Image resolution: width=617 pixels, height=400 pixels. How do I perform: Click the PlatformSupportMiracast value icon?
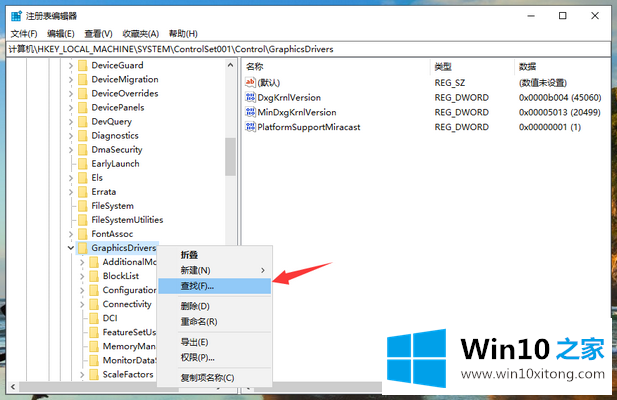coord(250,128)
